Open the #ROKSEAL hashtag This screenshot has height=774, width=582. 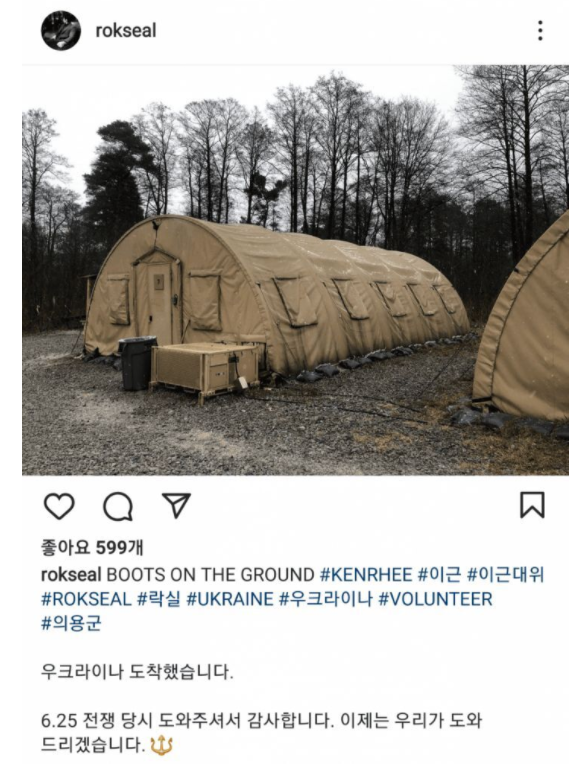click(86, 599)
